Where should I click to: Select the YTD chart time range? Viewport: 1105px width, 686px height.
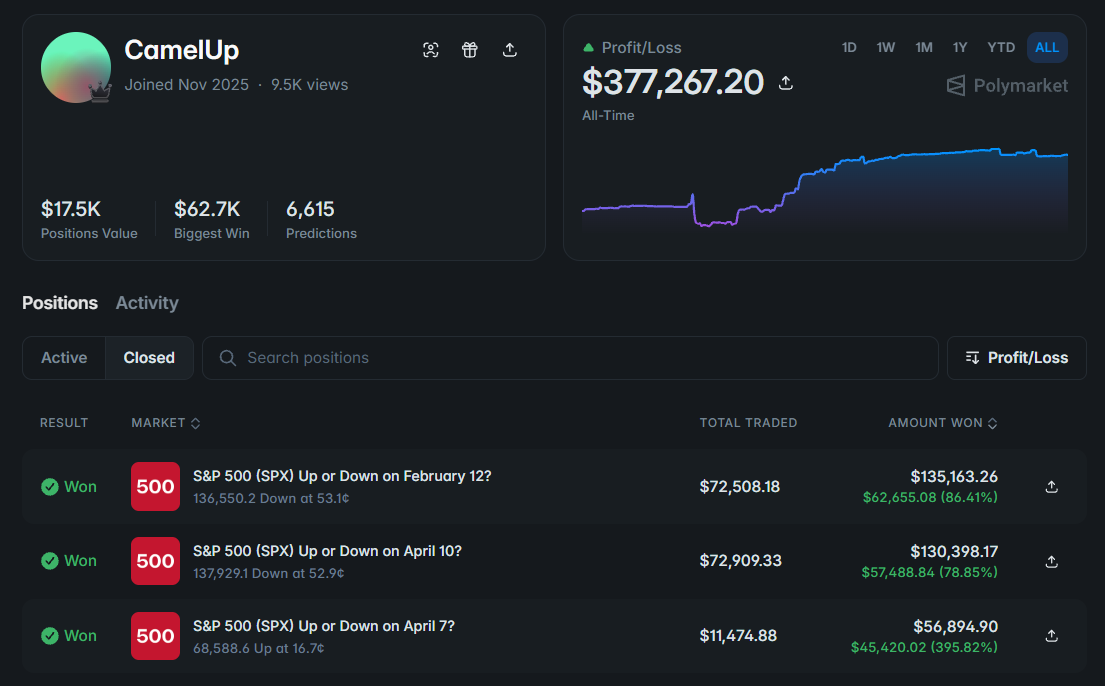tap(1001, 48)
